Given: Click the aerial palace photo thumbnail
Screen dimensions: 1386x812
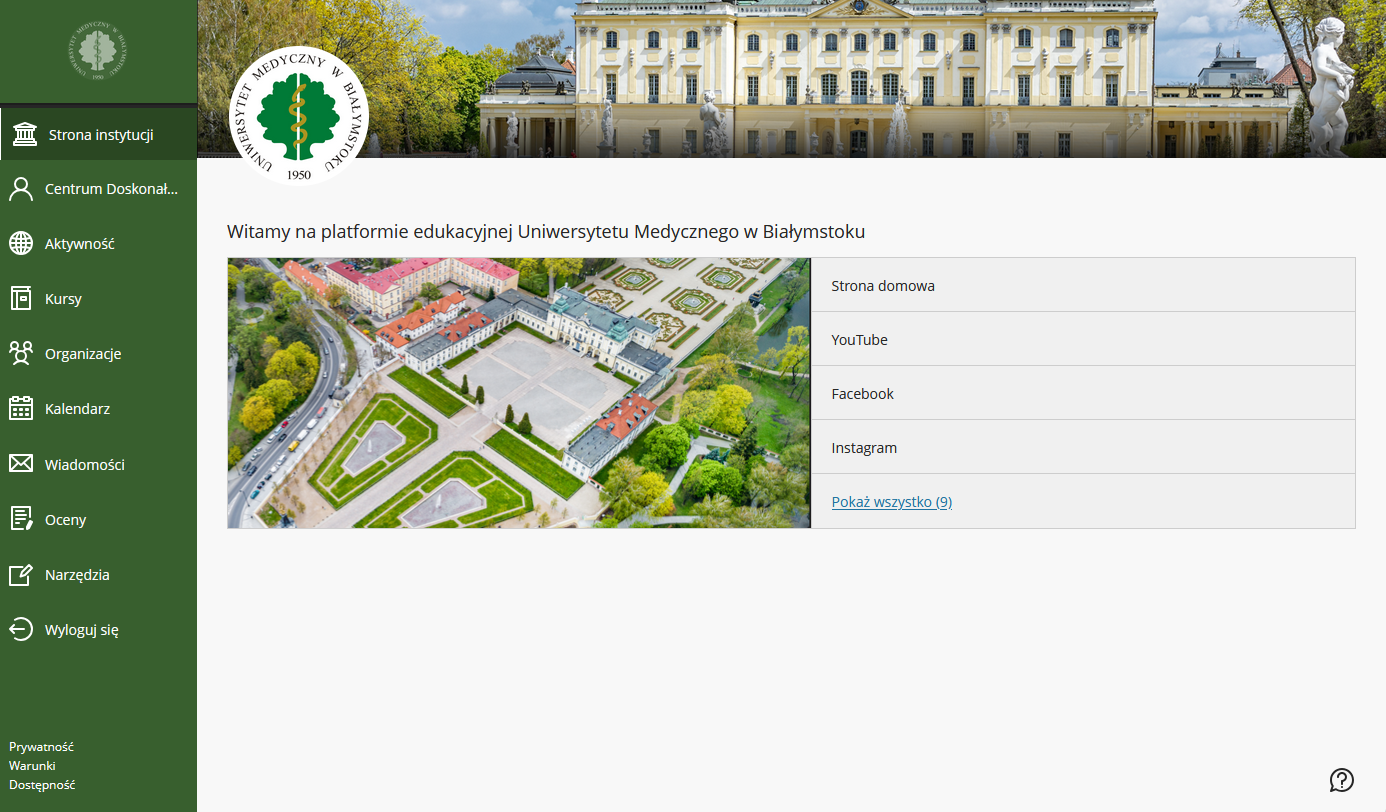Looking at the screenshot, I should point(519,393).
